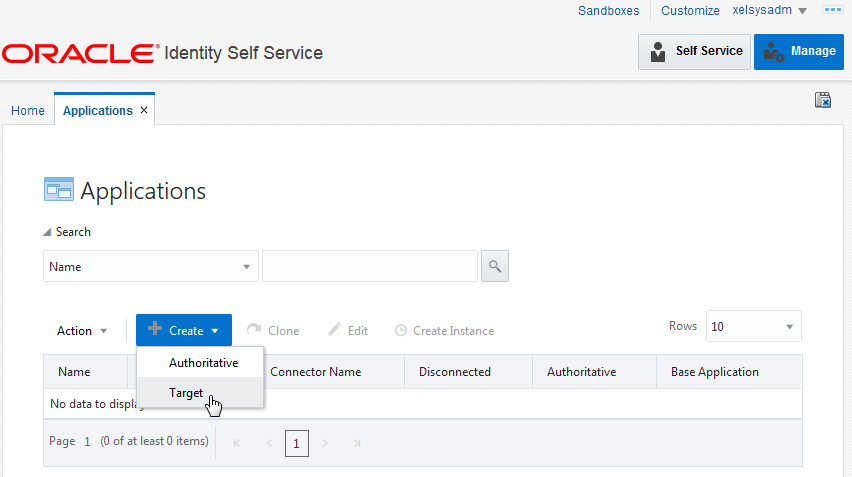Viewport: 852px width, 477px height.
Task: Click the close-all-tabs icon at the tab bar's right end
Action: pos(823,100)
